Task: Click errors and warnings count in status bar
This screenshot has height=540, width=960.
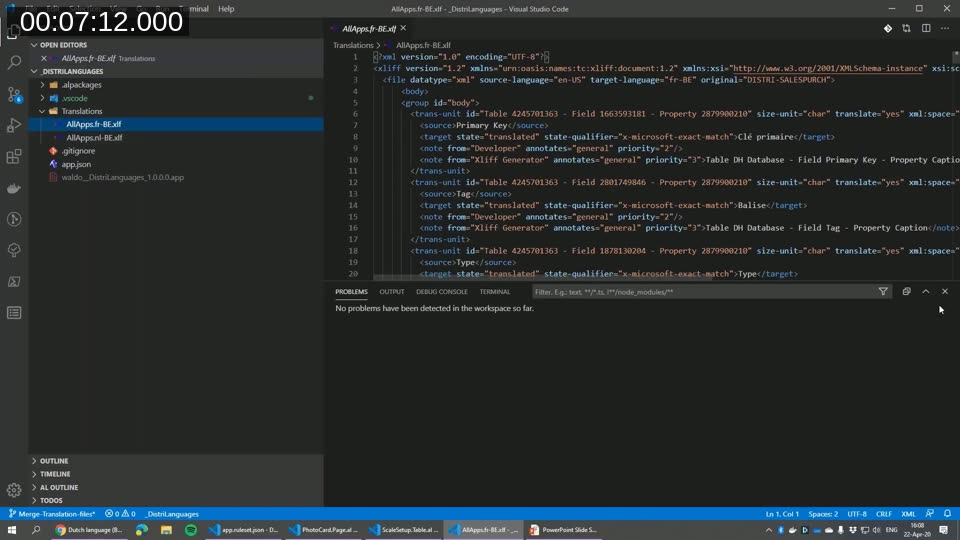Action: pos(120,514)
